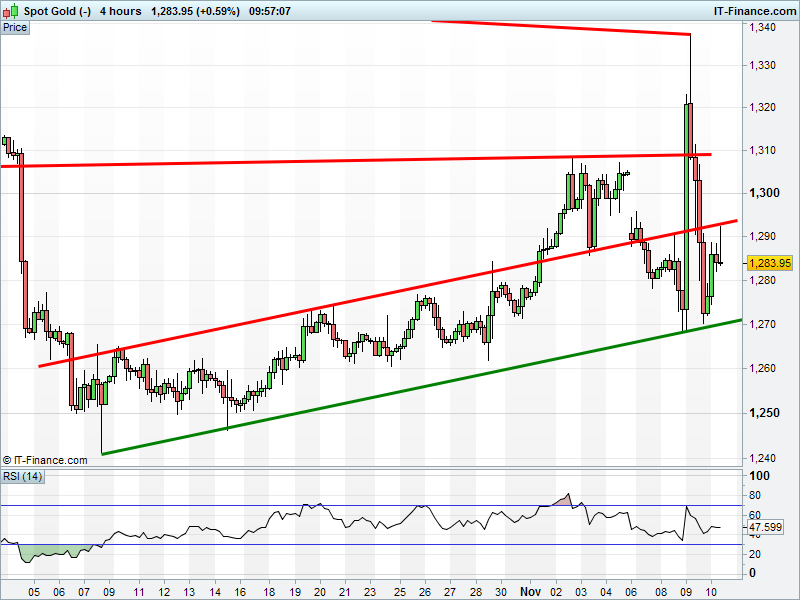Click the date label 13 on time axis
800x600 pixels.
tap(189, 592)
